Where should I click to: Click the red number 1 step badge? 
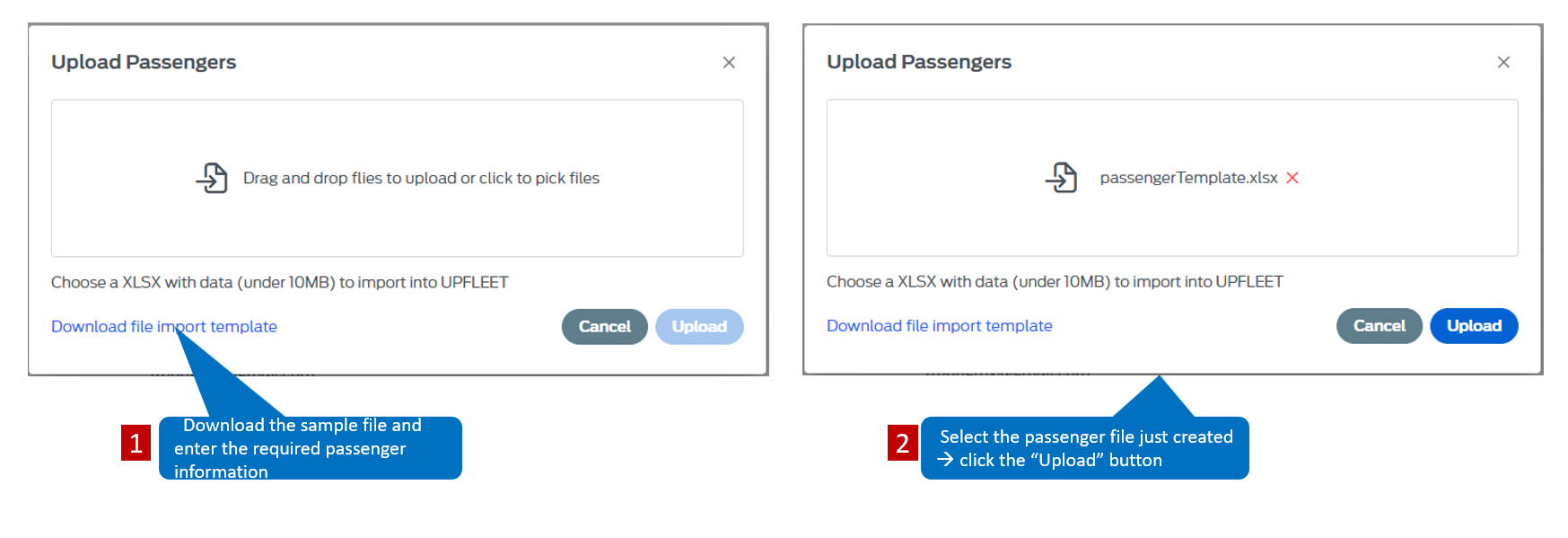pyautogui.click(x=136, y=443)
